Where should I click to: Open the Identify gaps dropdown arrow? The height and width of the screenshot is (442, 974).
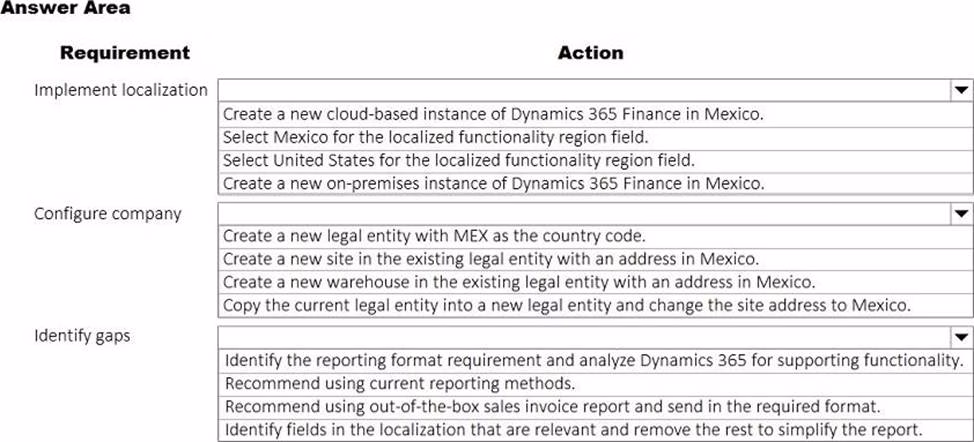(x=960, y=337)
